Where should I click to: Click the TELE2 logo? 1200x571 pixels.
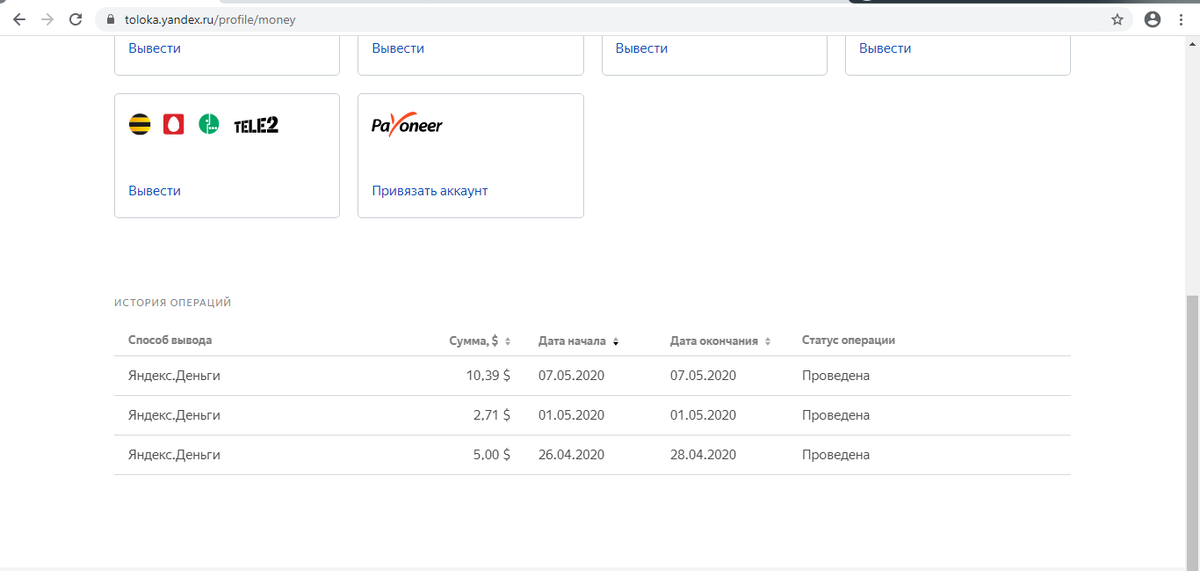tap(256, 126)
